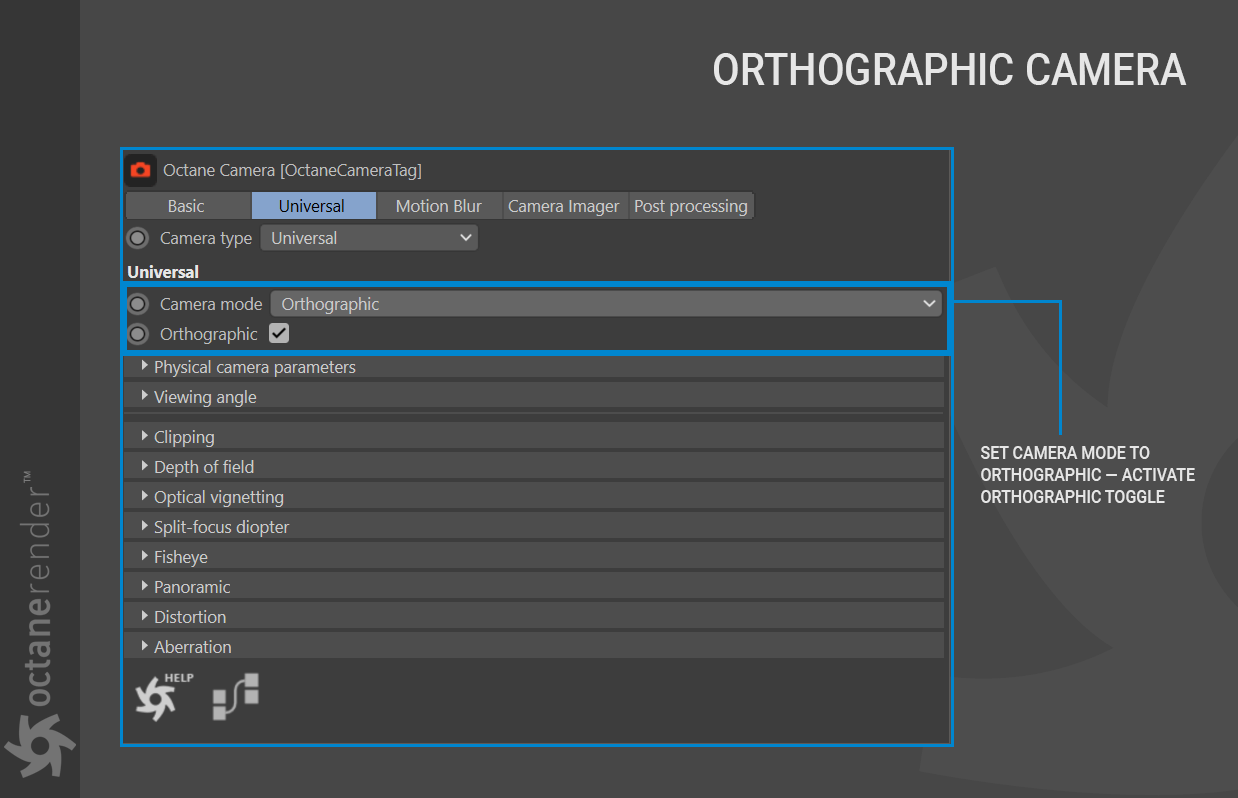1238x798 pixels.
Task: Expand the Clipping section
Action: click(534, 437)
